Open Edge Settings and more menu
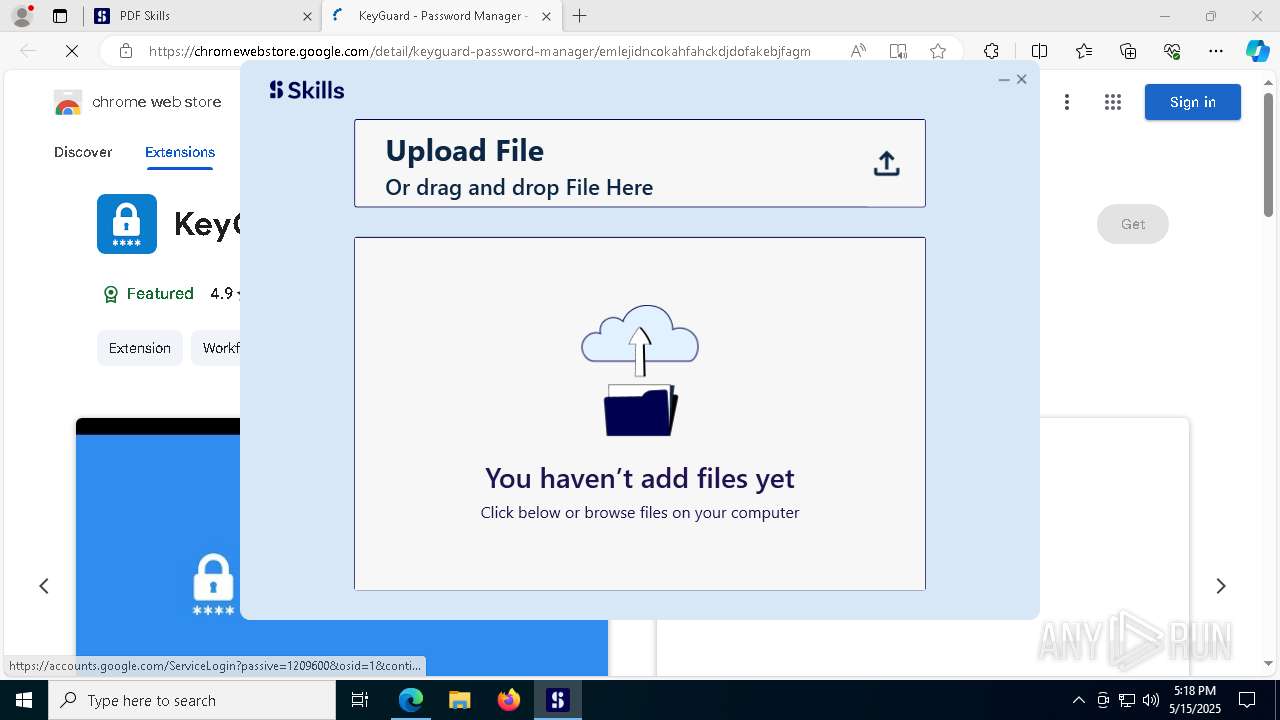The width and height of the screenshot is (1280, 720). tap(1216, 51)
